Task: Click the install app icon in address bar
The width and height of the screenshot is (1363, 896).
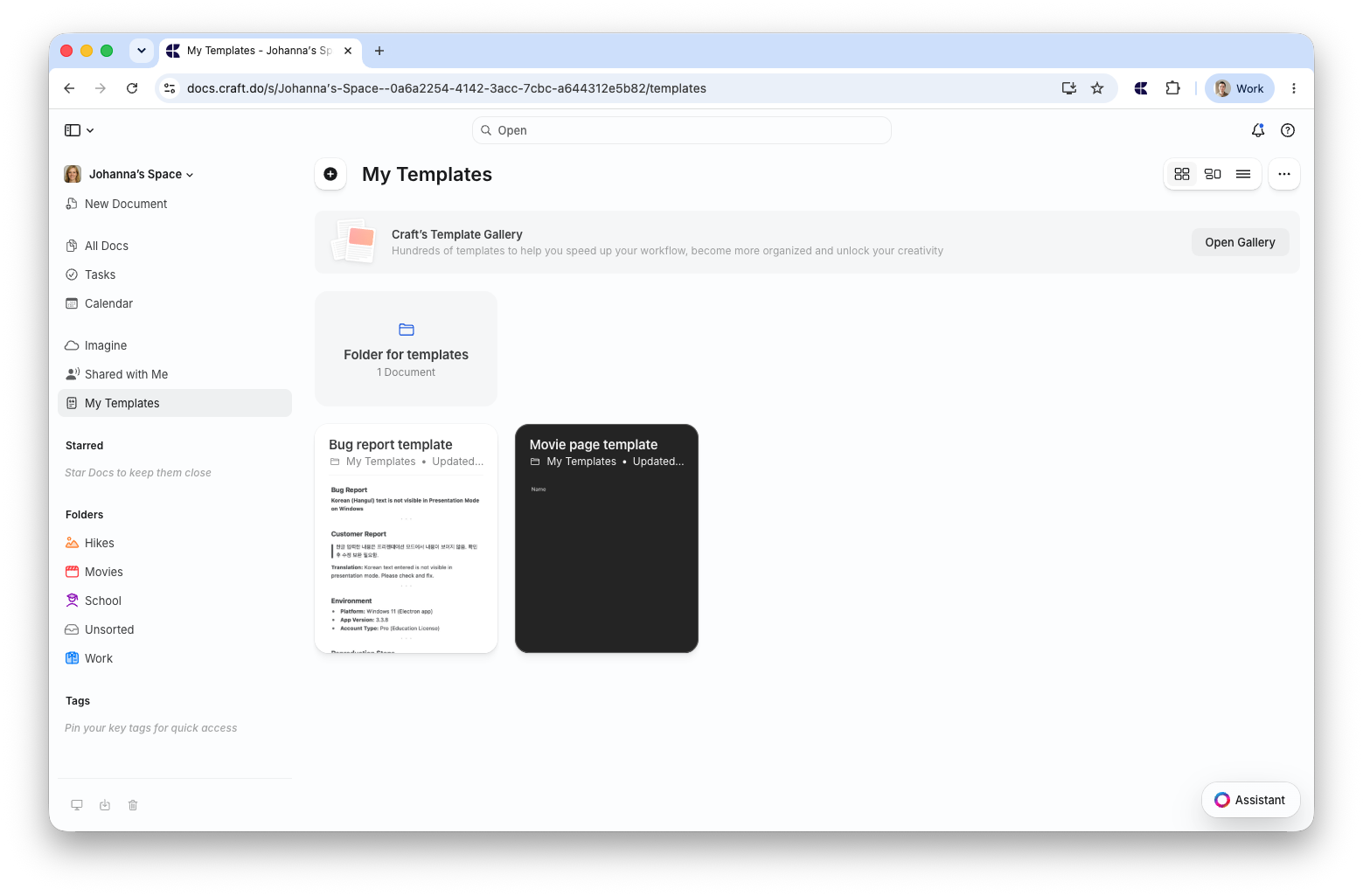Action: (x=1068, y=88)
